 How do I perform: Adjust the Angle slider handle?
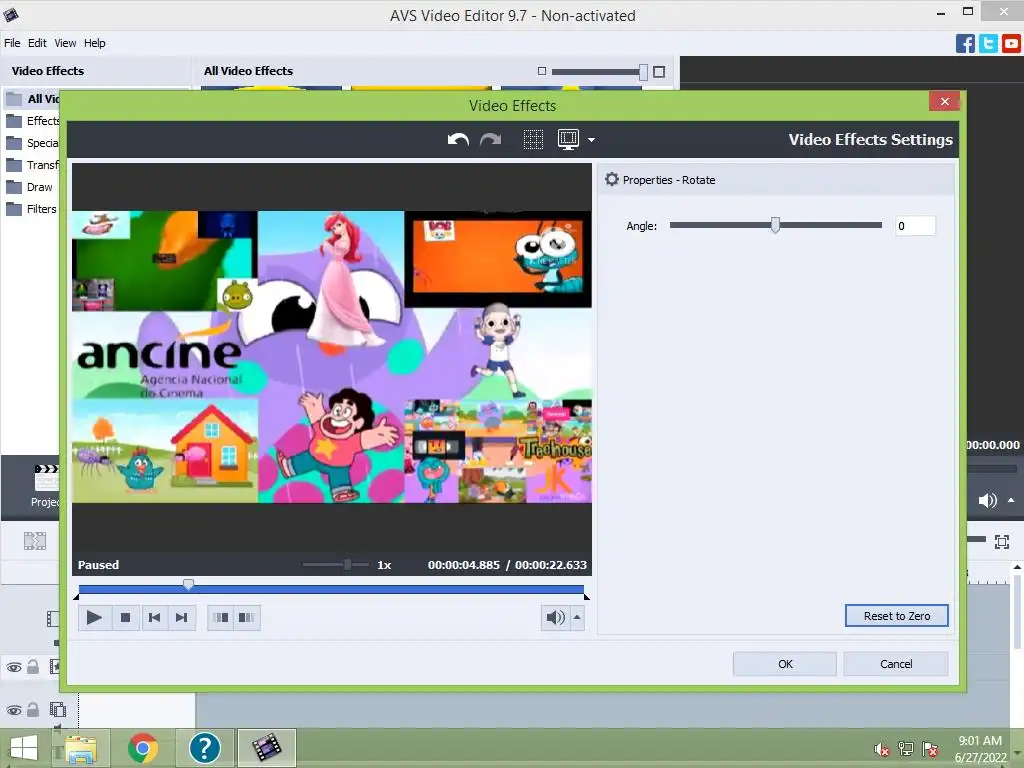[775, 225]
